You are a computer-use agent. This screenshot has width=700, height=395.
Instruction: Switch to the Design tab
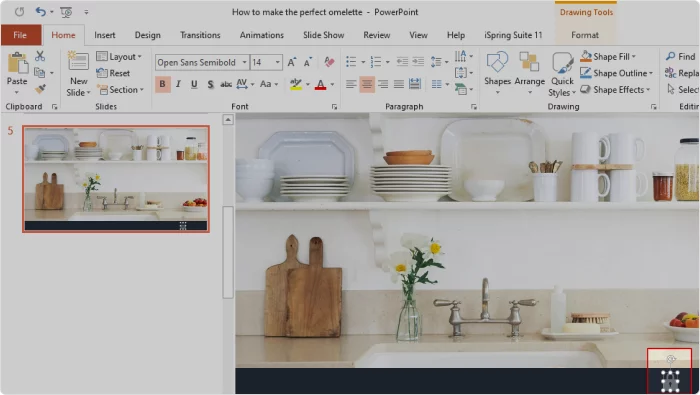(147, 35)
